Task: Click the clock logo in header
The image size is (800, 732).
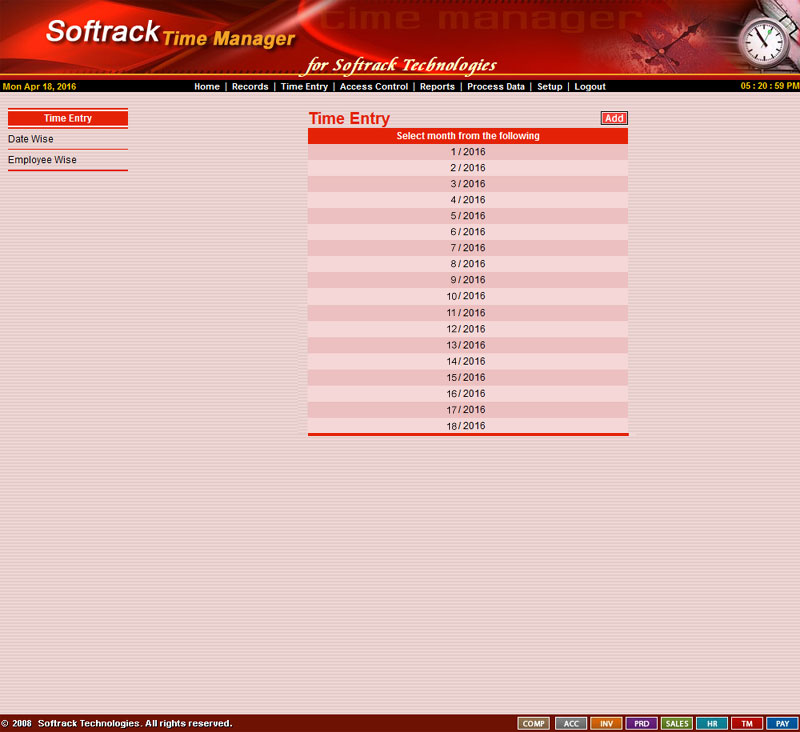Action: [x=764, y=41]
